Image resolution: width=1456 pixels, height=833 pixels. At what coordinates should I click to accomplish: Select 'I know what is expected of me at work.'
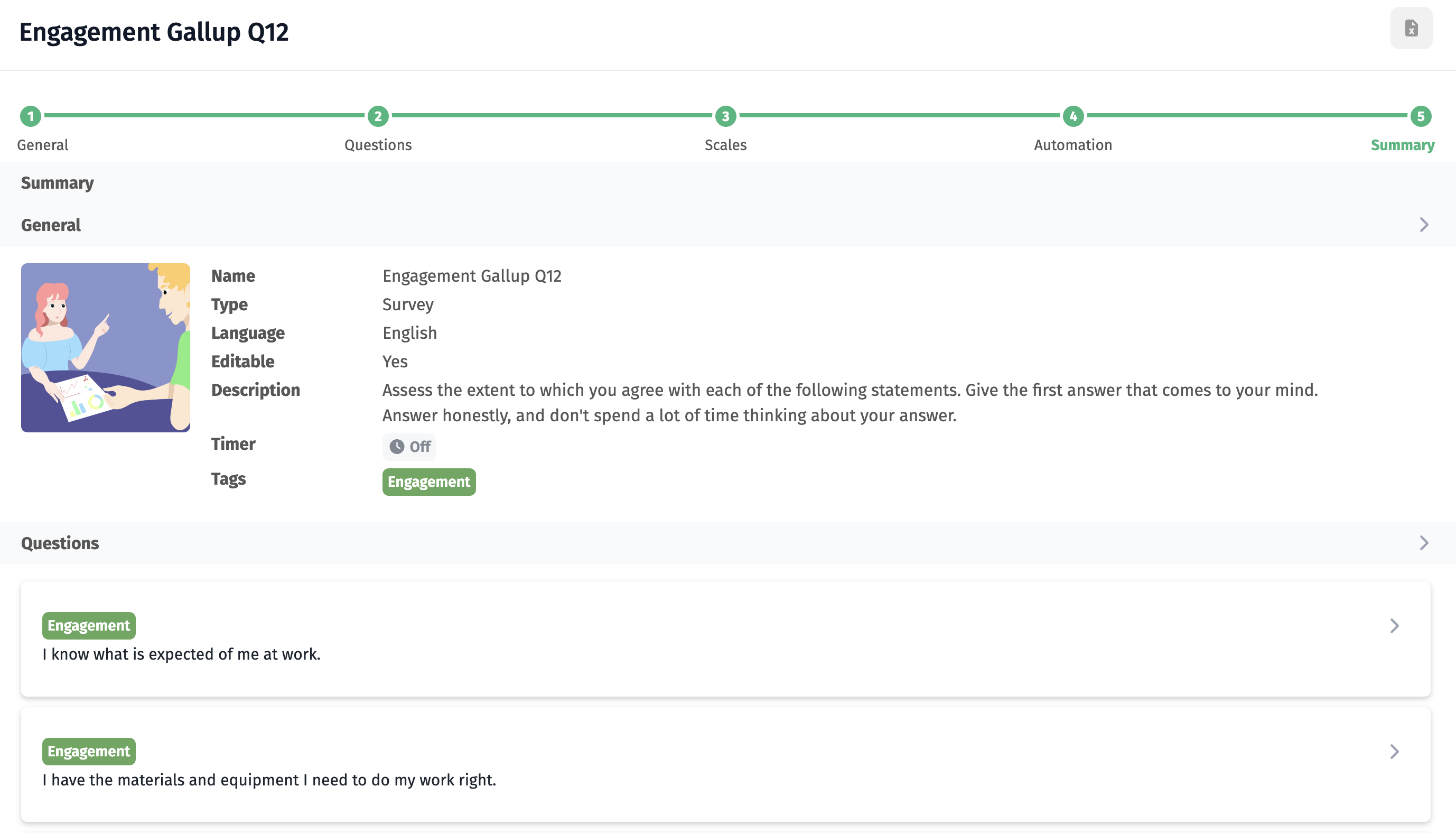pyautogui.click(x=181, y=654)
